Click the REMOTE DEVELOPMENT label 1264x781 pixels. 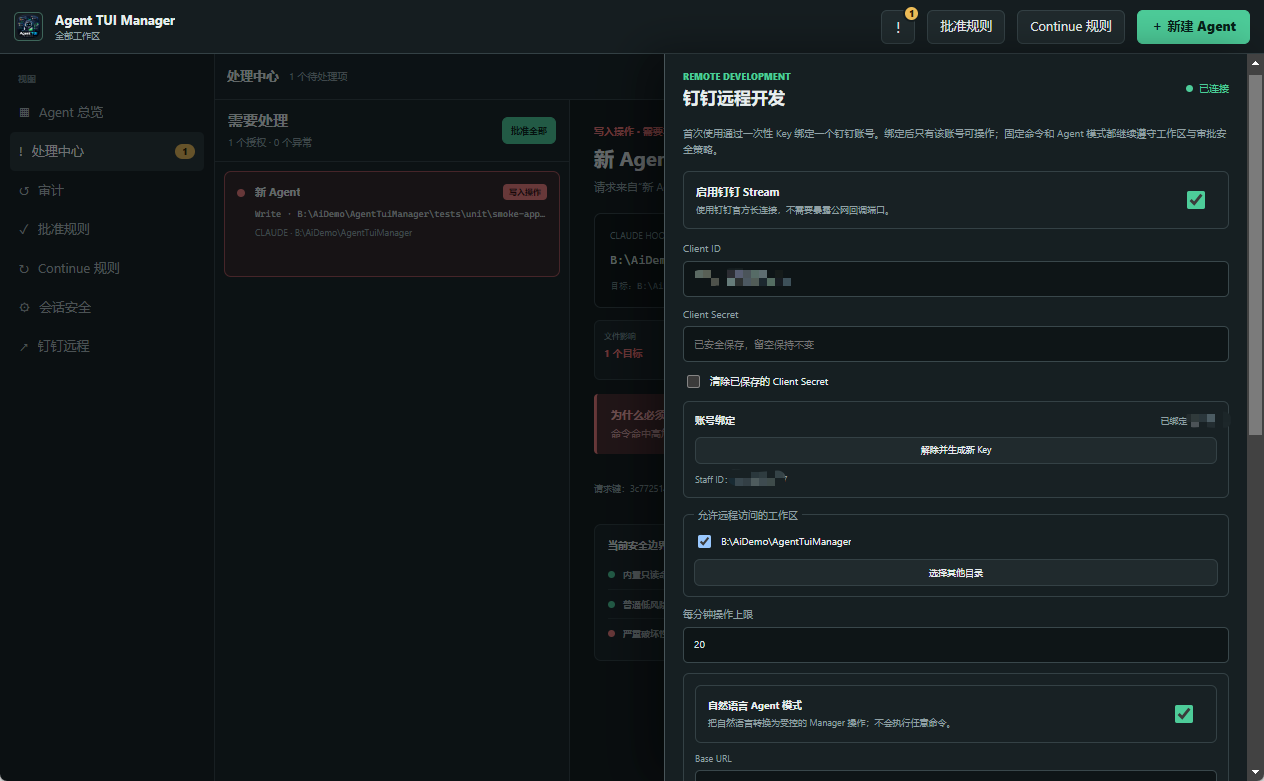point(736,76)
